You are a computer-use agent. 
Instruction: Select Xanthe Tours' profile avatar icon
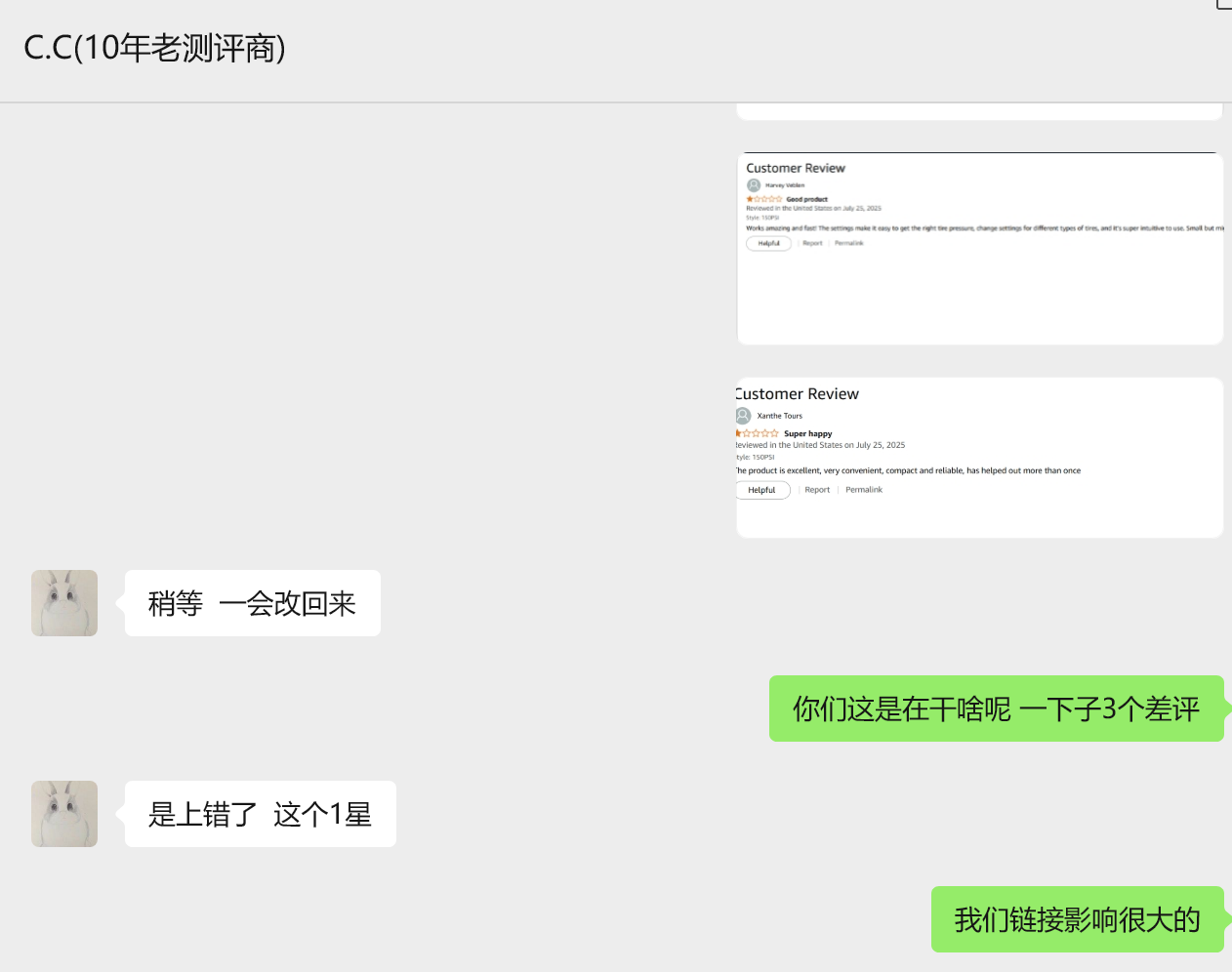742,415
